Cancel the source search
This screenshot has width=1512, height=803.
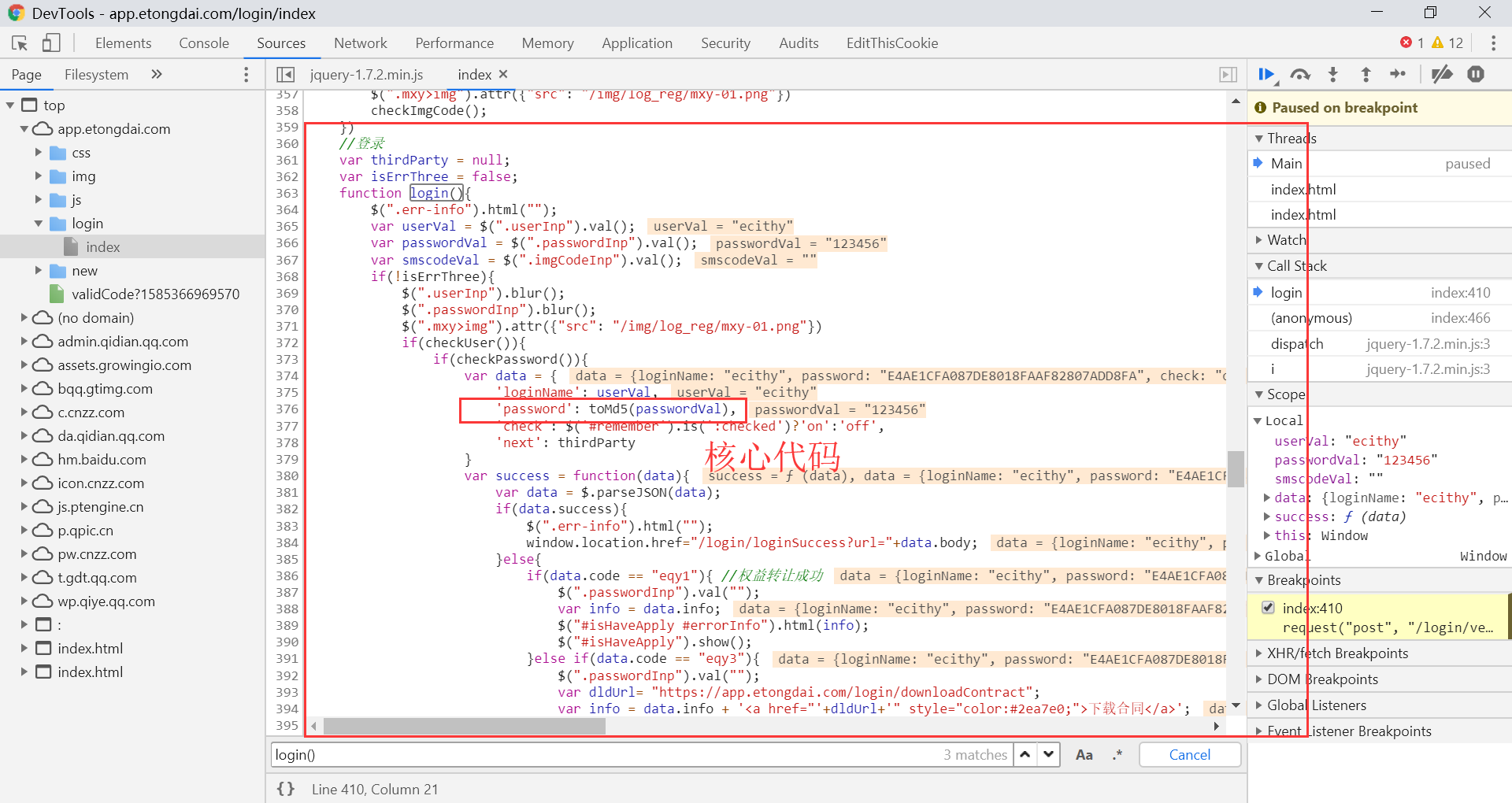1190,755
